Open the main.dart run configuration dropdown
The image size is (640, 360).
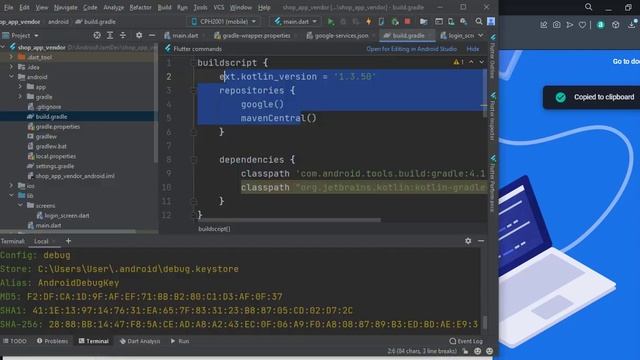coord(296,22)
